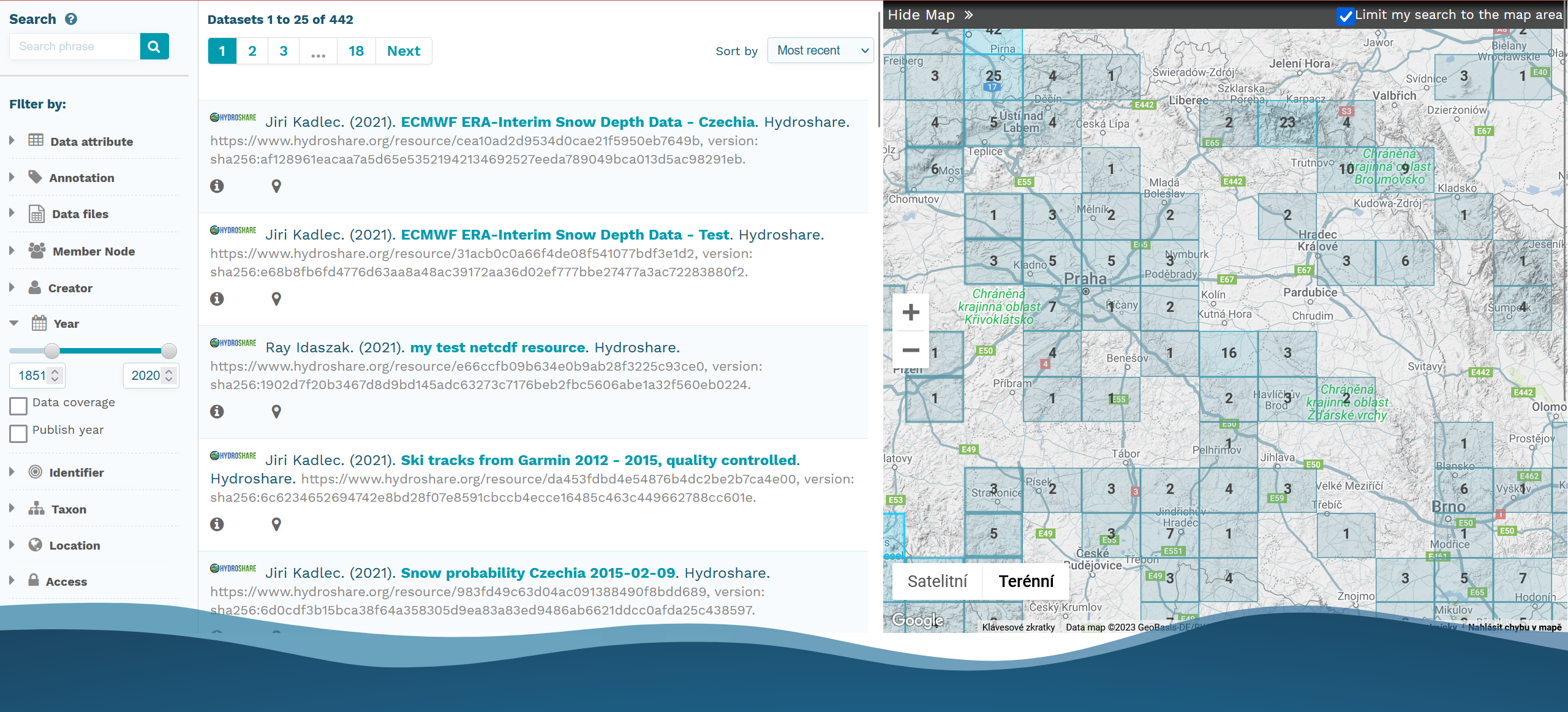Expand the Annotation filter
The height and width of the screenshot is (712, 1568).
(x=12, y=177)
